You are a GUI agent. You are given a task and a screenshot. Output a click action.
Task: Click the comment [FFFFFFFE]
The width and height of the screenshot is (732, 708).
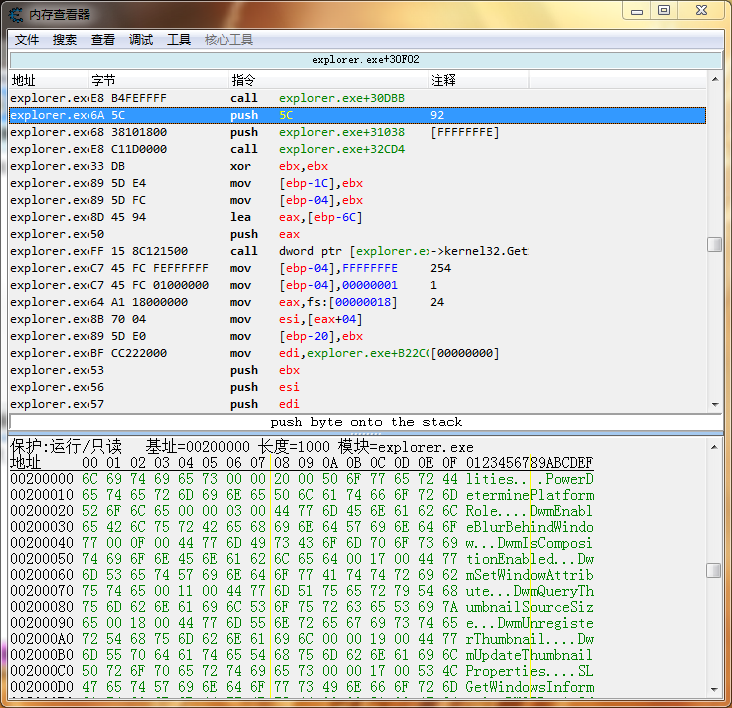tap(465, 132)
